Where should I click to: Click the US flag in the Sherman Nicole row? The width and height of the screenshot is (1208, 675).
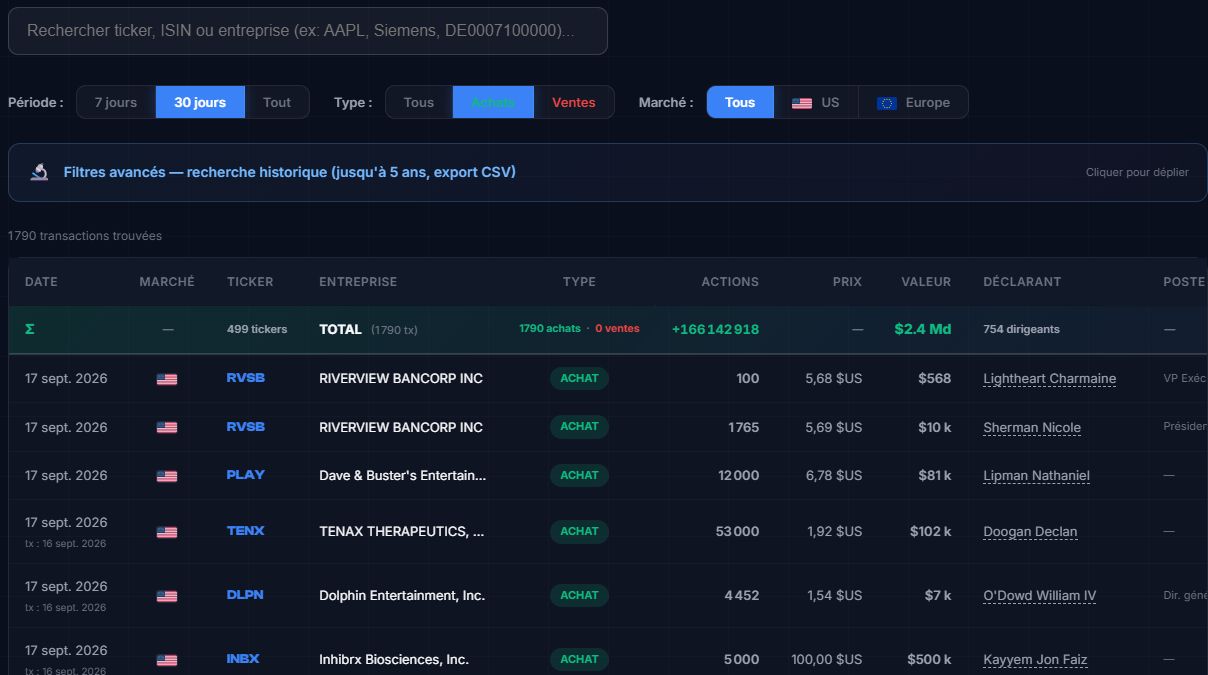167,428
